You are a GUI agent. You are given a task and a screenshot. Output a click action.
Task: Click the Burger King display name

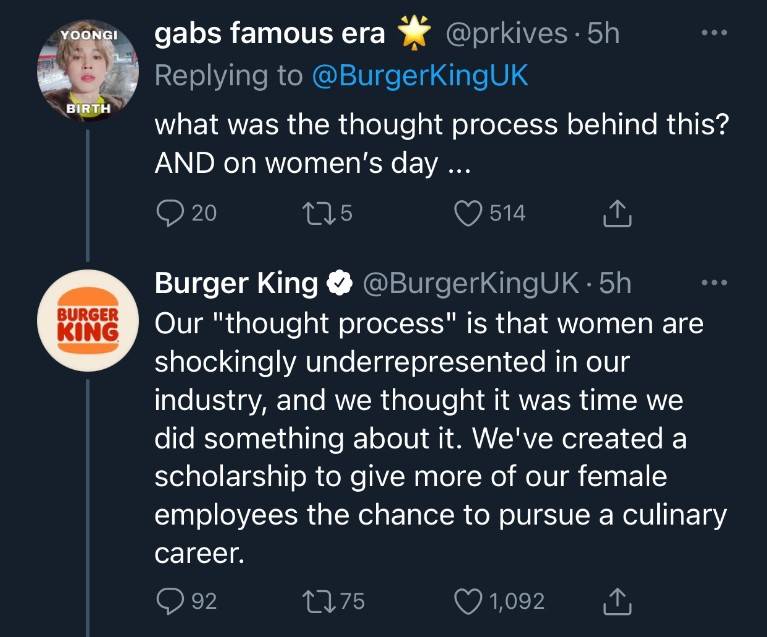[235, 284]
